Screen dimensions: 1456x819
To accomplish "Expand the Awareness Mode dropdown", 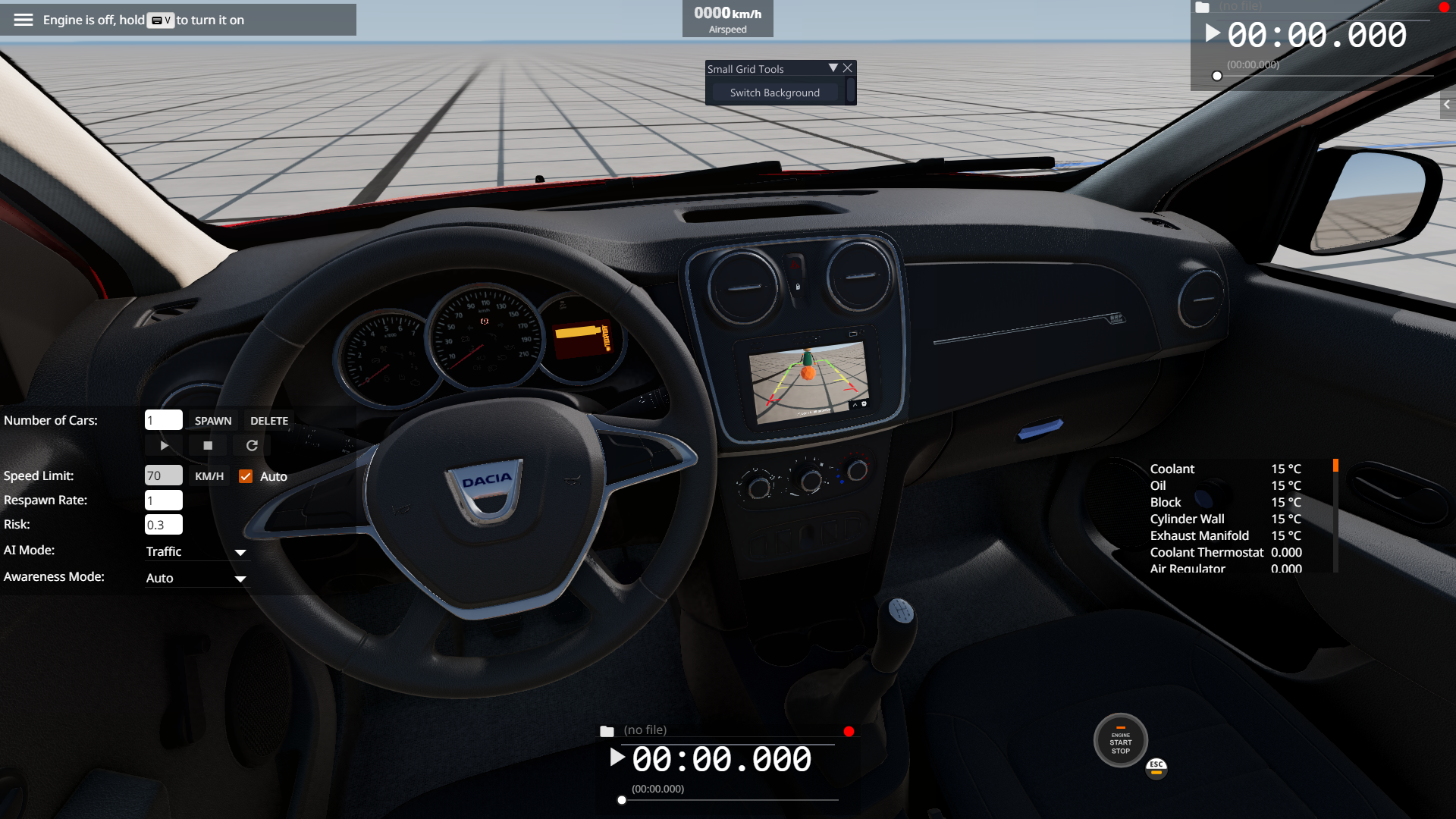I will [240, 579].
